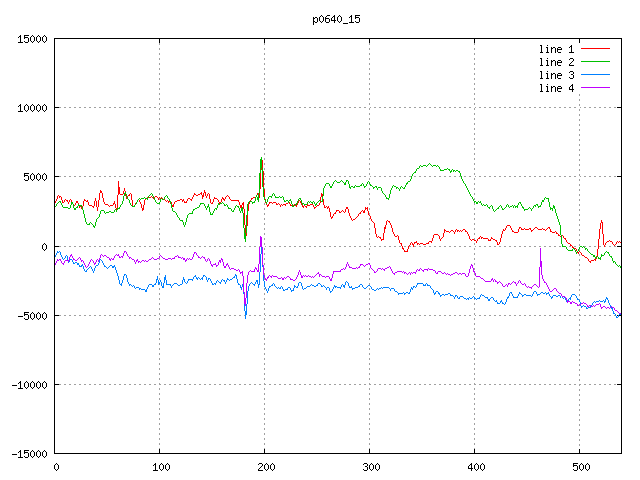Select the 'line 2' legend label
This screenshot has height=480, width=640.
pos(557,62)
